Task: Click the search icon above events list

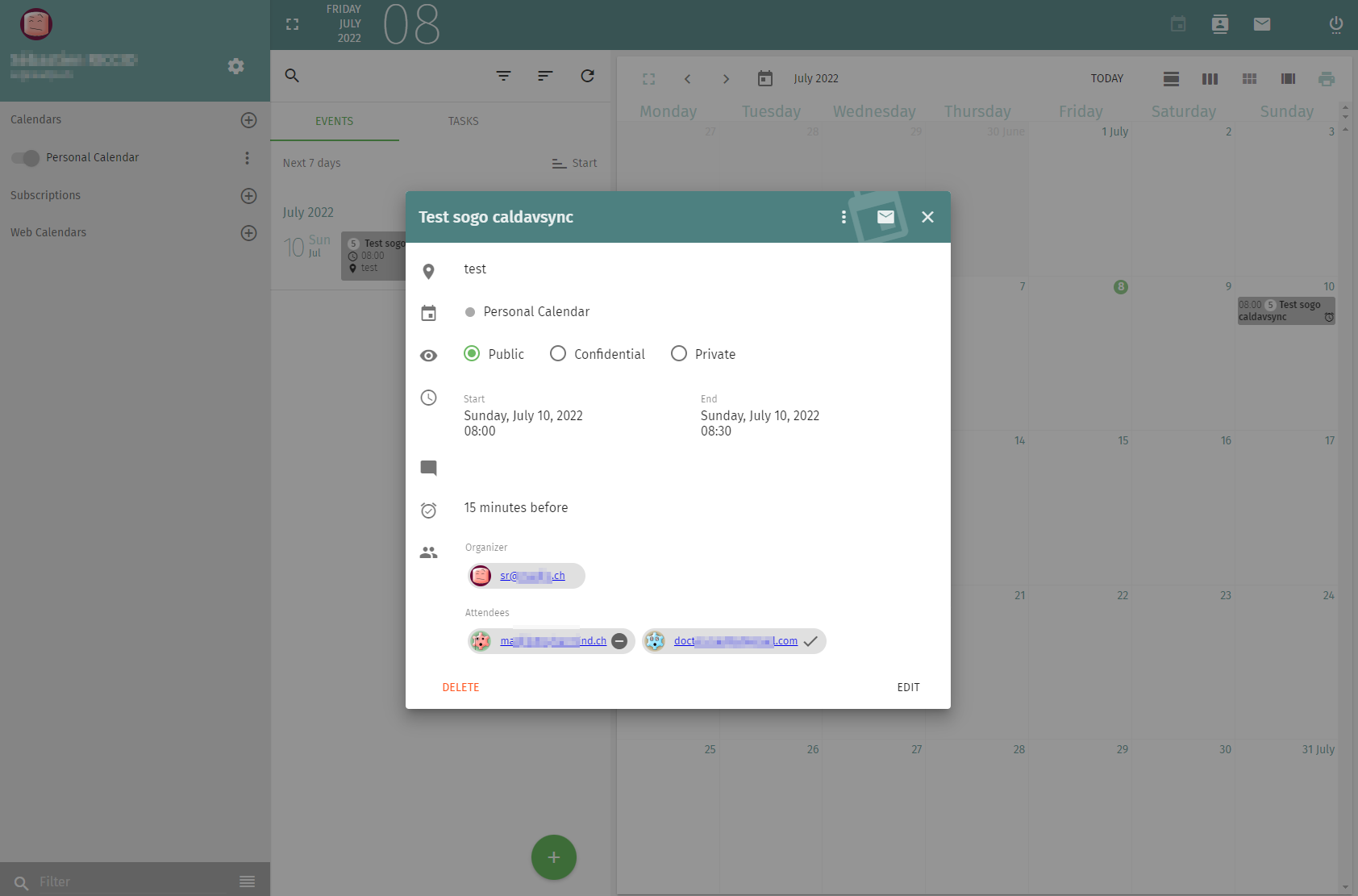Action: 292,76
